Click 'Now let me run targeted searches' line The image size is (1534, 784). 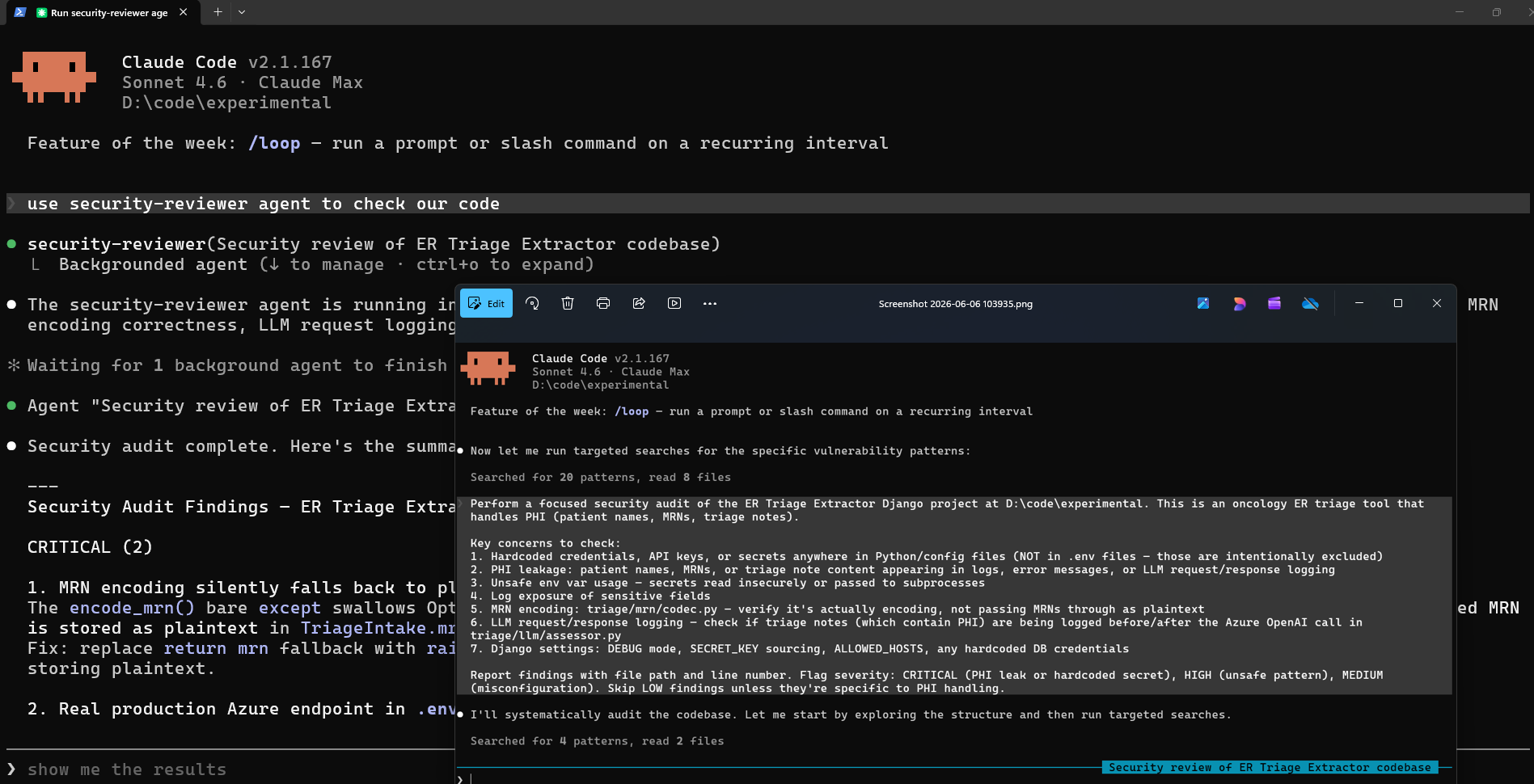pyautogui.click(x=721, y=451)
